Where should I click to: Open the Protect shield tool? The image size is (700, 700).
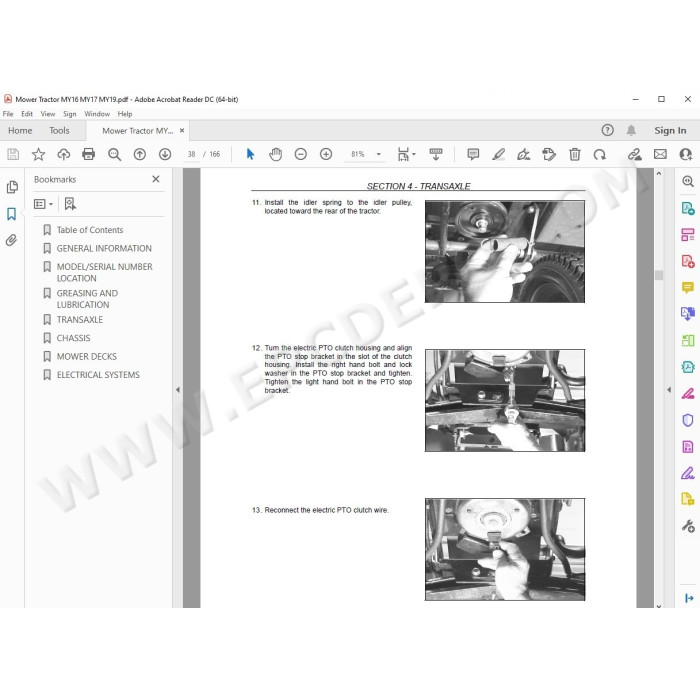pyautogui.click(x=688, y=420)
